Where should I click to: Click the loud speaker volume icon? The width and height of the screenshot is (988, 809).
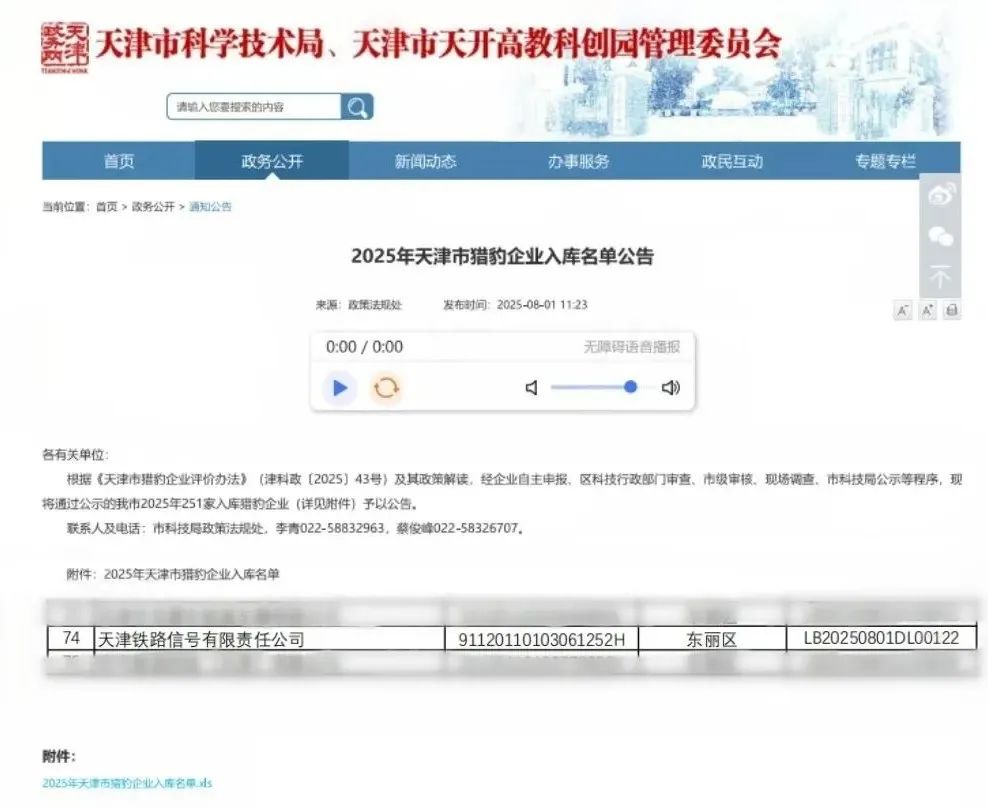pyautogui.click(x=670, y=387)
